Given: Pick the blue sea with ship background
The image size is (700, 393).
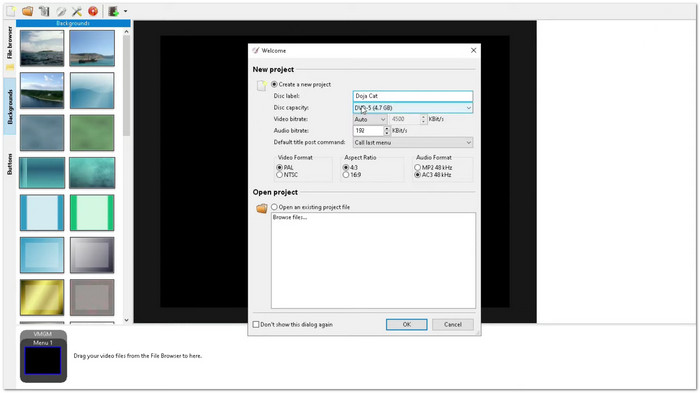Looking at the screenshot, I should tap(92, 48).
